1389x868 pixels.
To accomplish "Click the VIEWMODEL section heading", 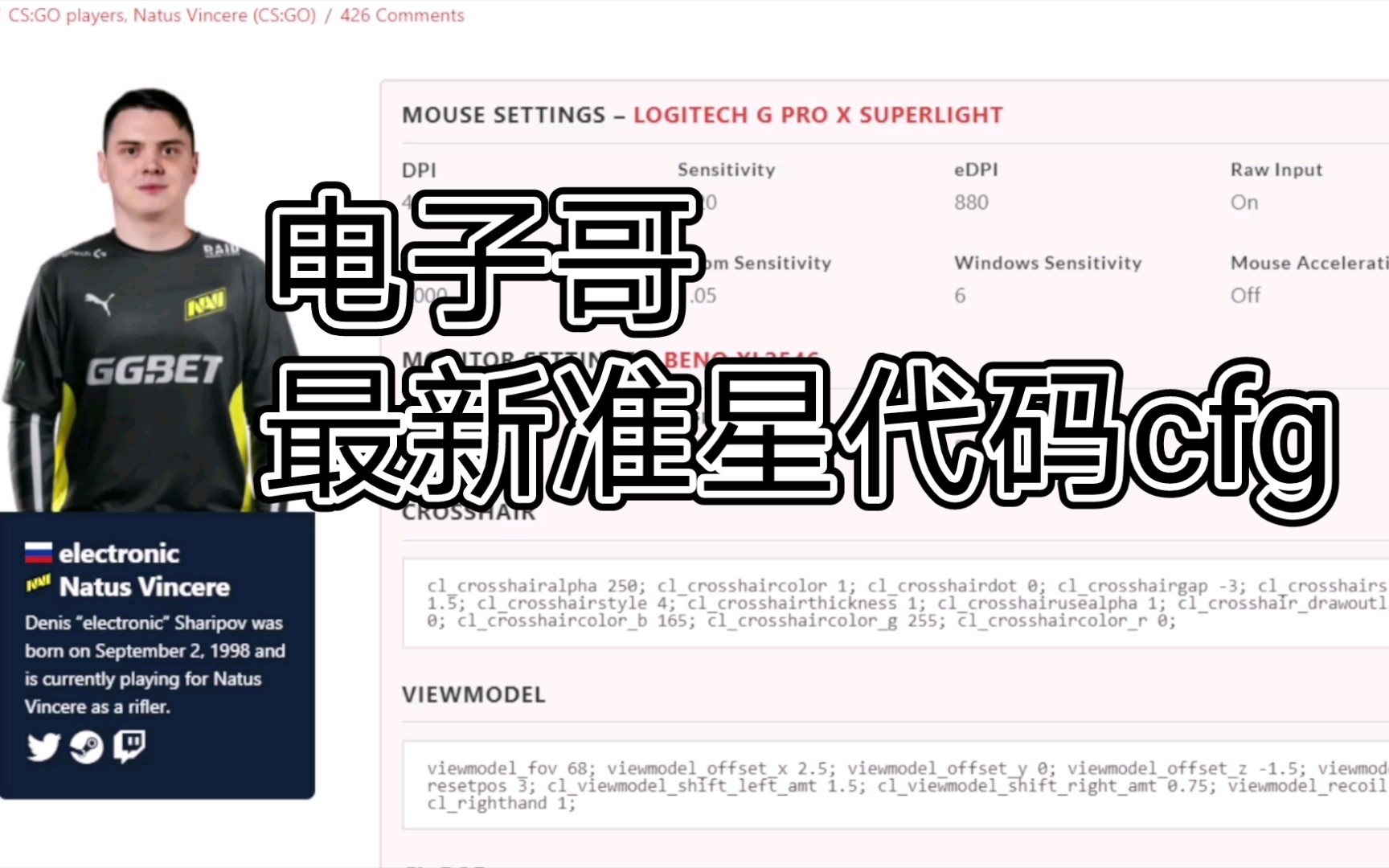I will tap(473, 694).
